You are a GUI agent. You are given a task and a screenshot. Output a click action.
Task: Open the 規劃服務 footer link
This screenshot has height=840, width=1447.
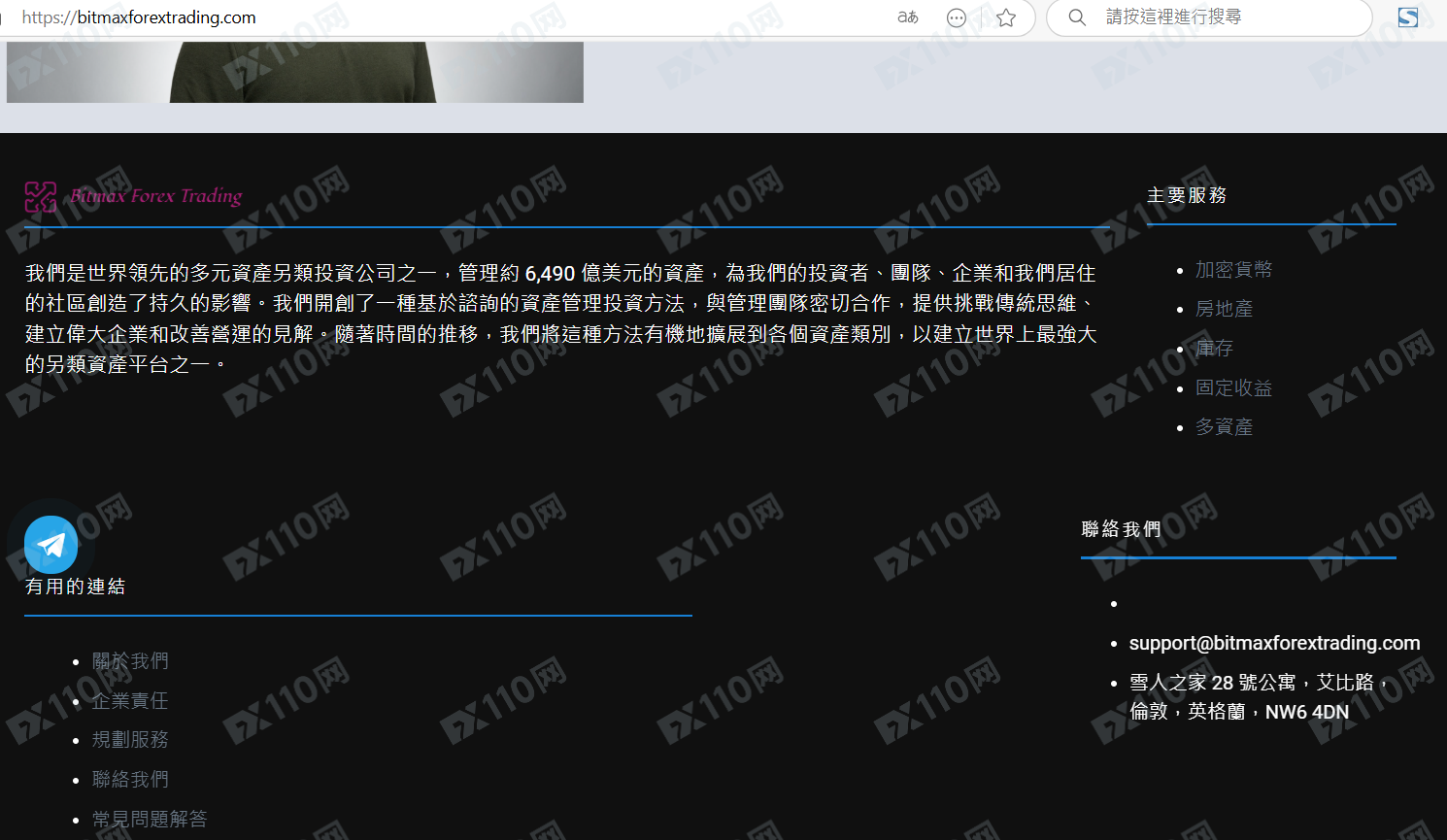point(130,740)
